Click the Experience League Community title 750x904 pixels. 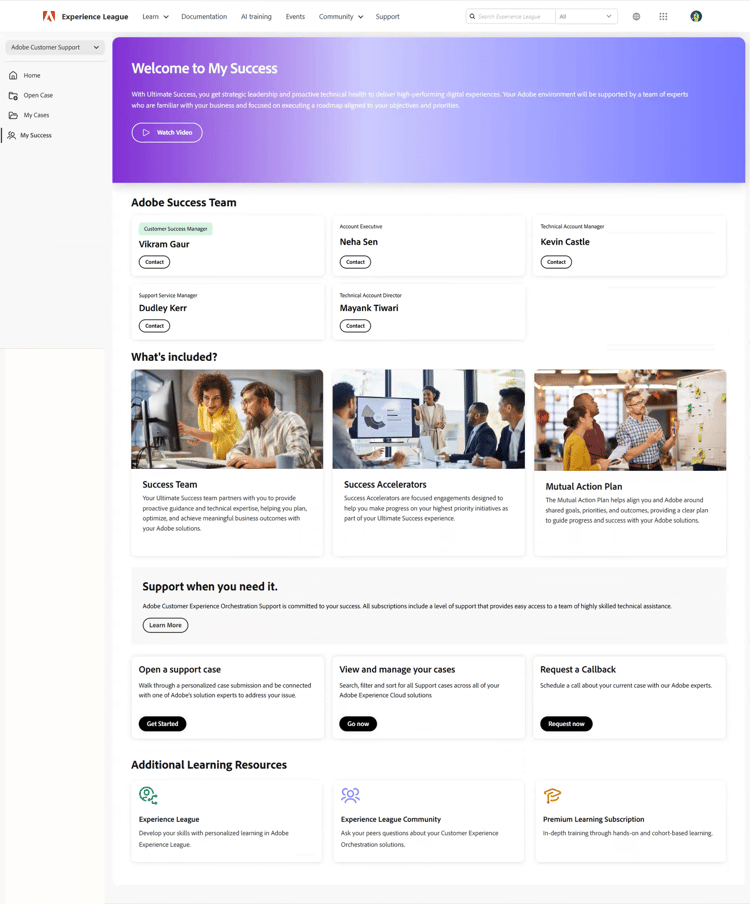[391, 819]
